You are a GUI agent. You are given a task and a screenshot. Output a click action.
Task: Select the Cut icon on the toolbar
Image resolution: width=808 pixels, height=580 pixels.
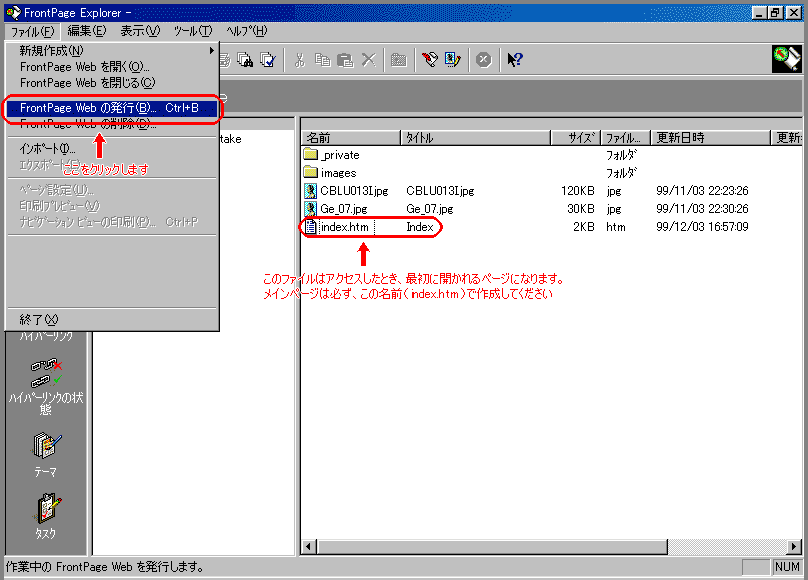299,59
